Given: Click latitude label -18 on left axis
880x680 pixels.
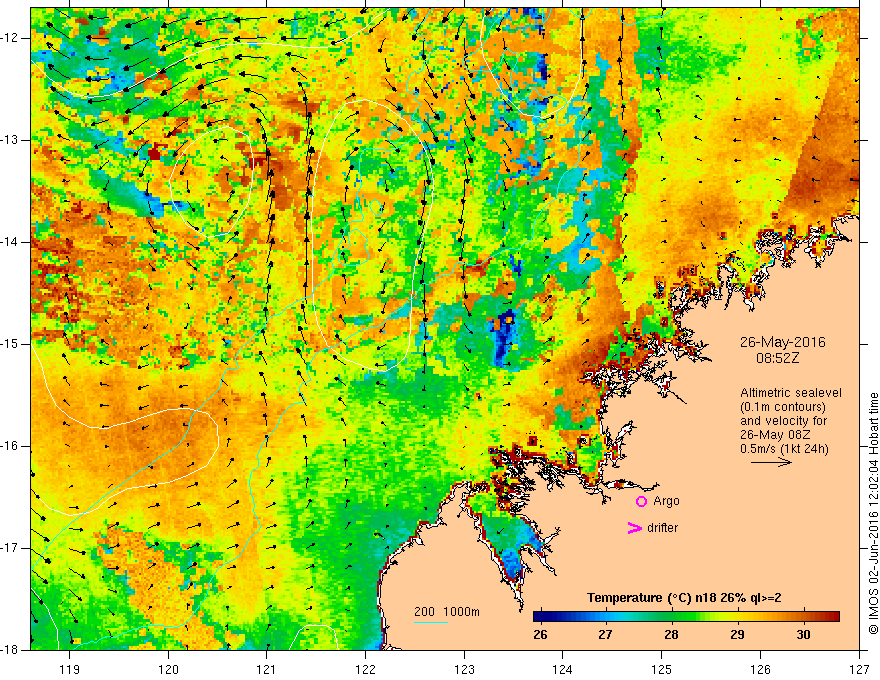Looking at the screenshot, I should (x=11, y=650).
